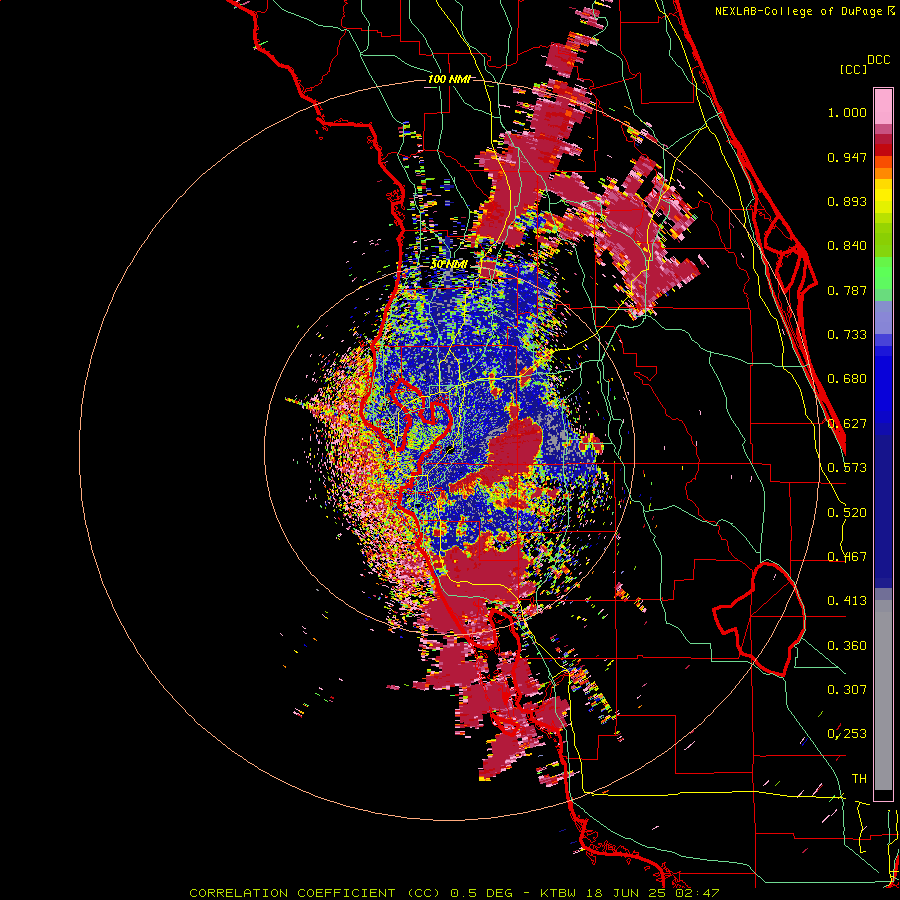The height and width of the screenshot is (900, 900).
Task: Select the 0.573 colorbar value
Action: (x=847, y=468)
